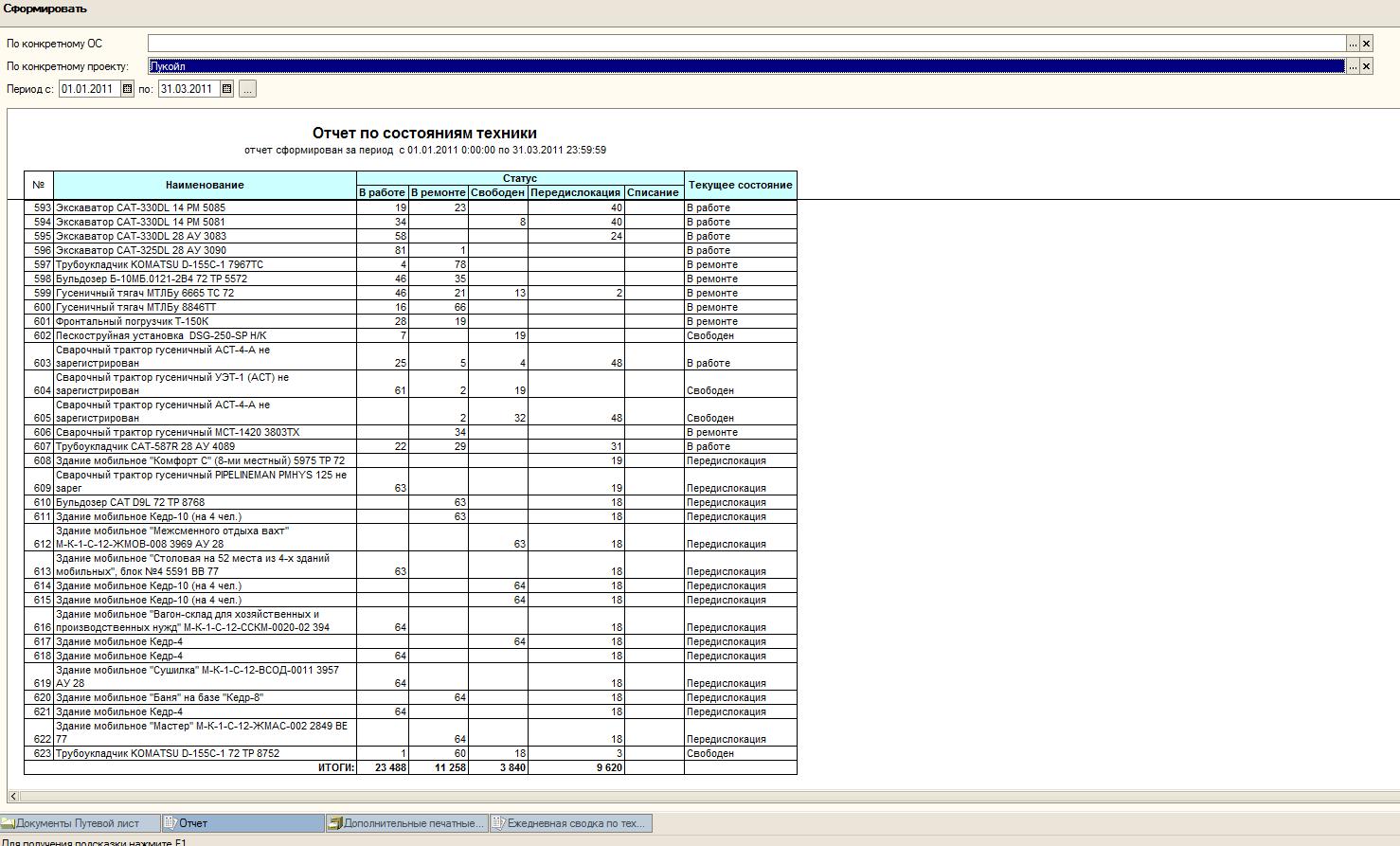This screenshot has height=846, width=1400.
Task: Select row Экскаватор CAT-325DL 28 АУ 3090
Action: point(410,250)
